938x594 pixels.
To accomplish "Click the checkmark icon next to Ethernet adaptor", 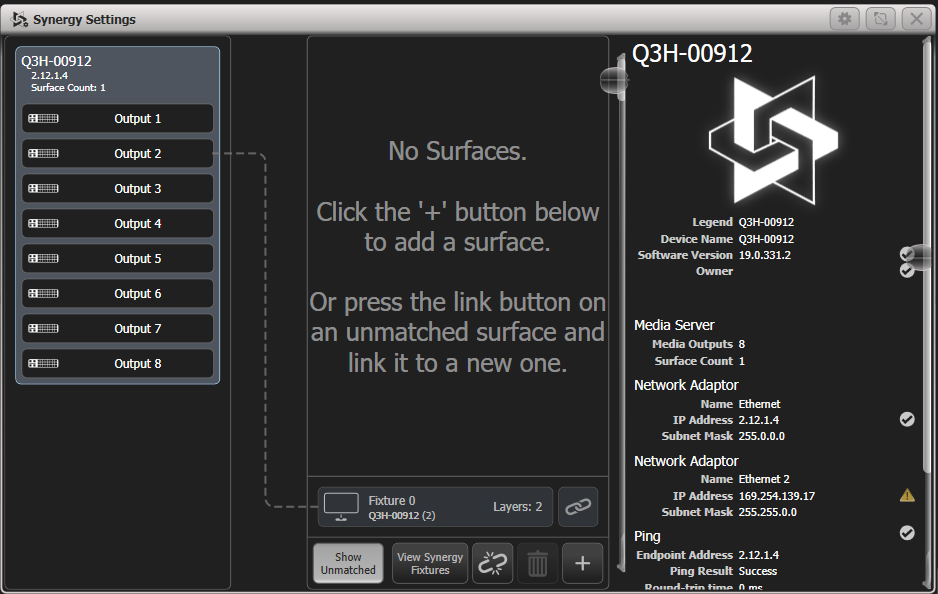I will 907,419.
